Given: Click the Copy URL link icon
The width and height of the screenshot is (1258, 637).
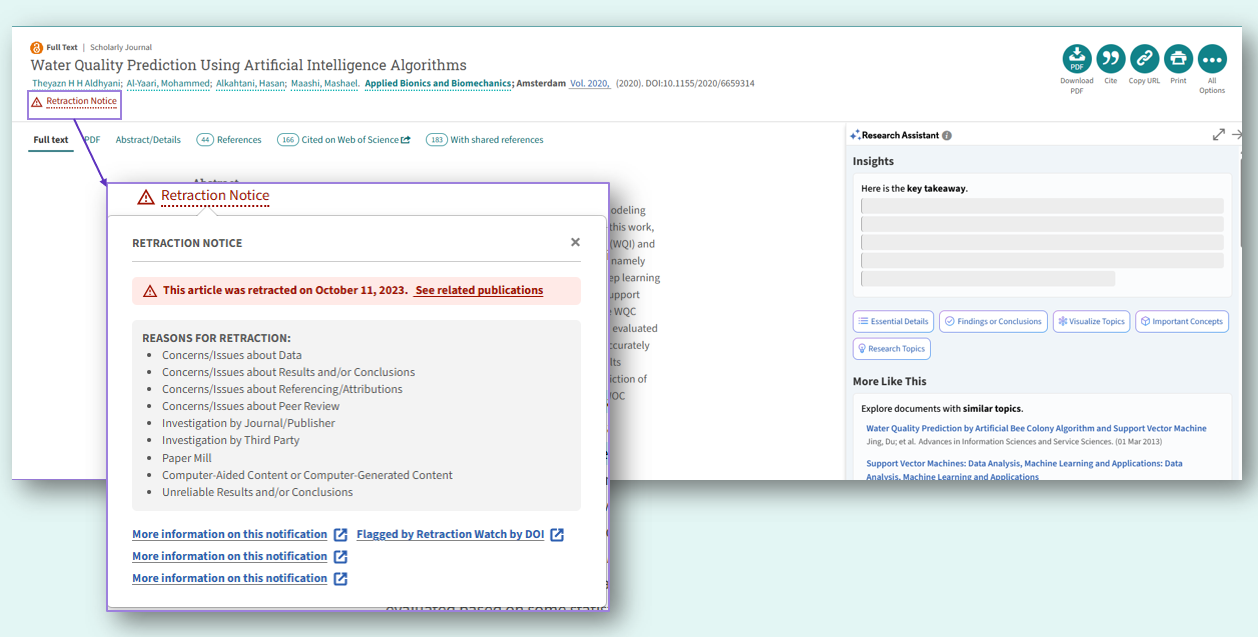Looking at the screenshot, I should tap(1145, 59).
